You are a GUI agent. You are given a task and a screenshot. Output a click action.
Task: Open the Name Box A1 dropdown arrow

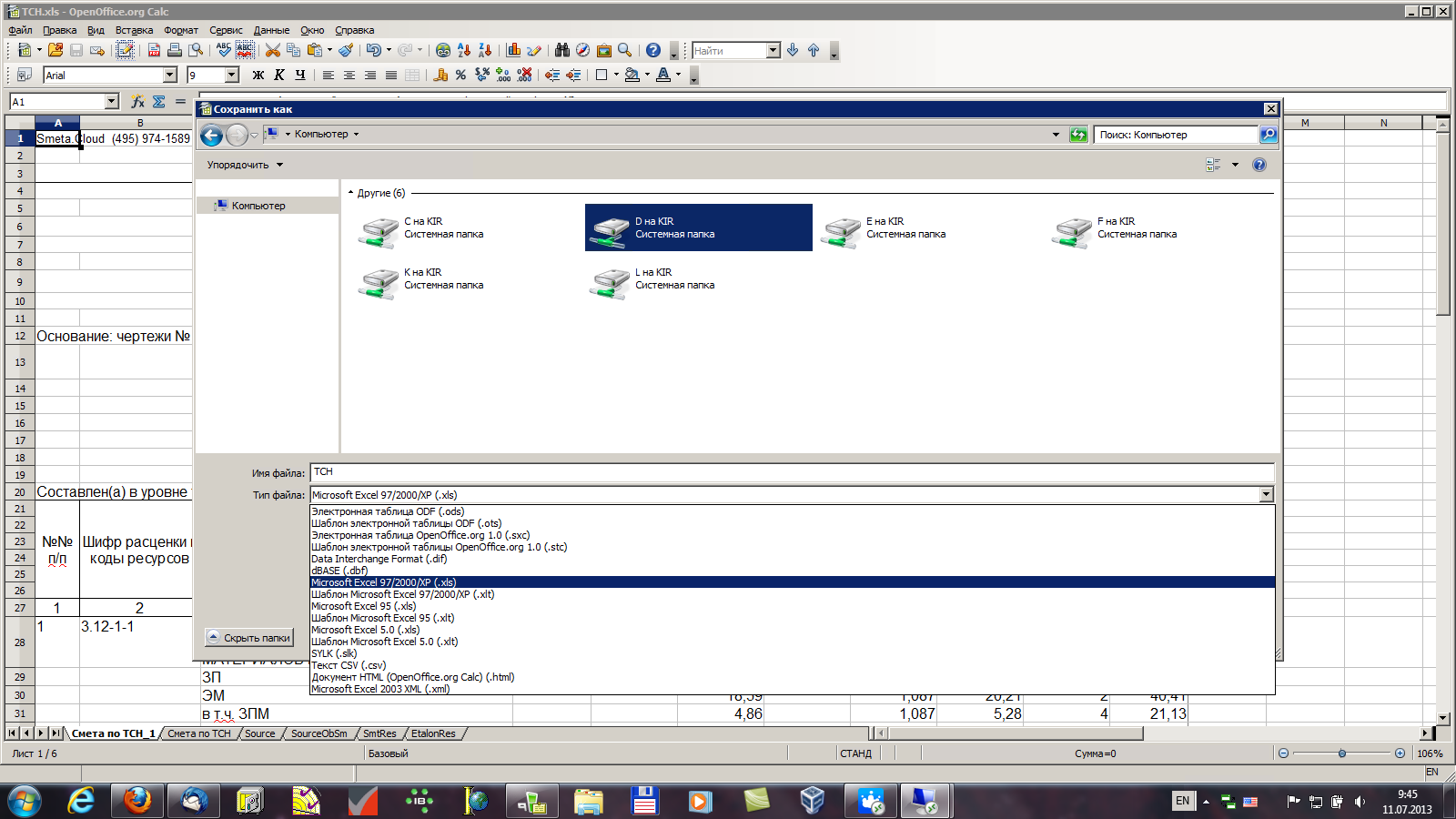112,102
